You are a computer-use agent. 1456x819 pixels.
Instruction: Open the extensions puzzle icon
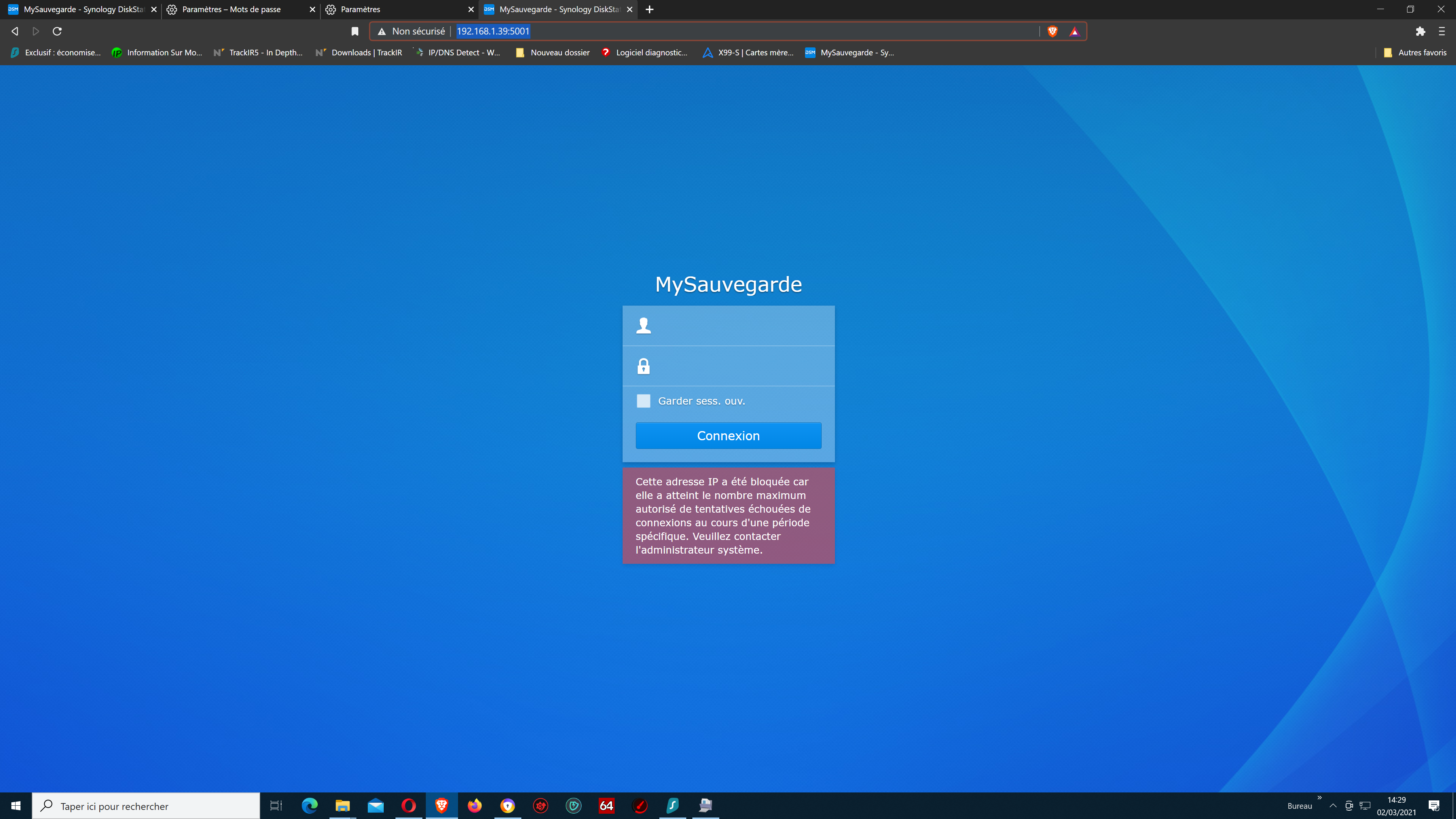pyautogui.click(x=1420, y=31)
